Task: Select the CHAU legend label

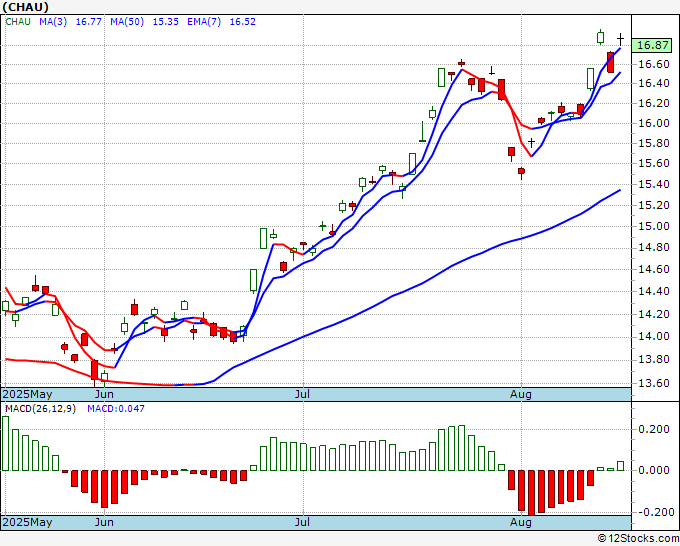Action: coord(18,22)
